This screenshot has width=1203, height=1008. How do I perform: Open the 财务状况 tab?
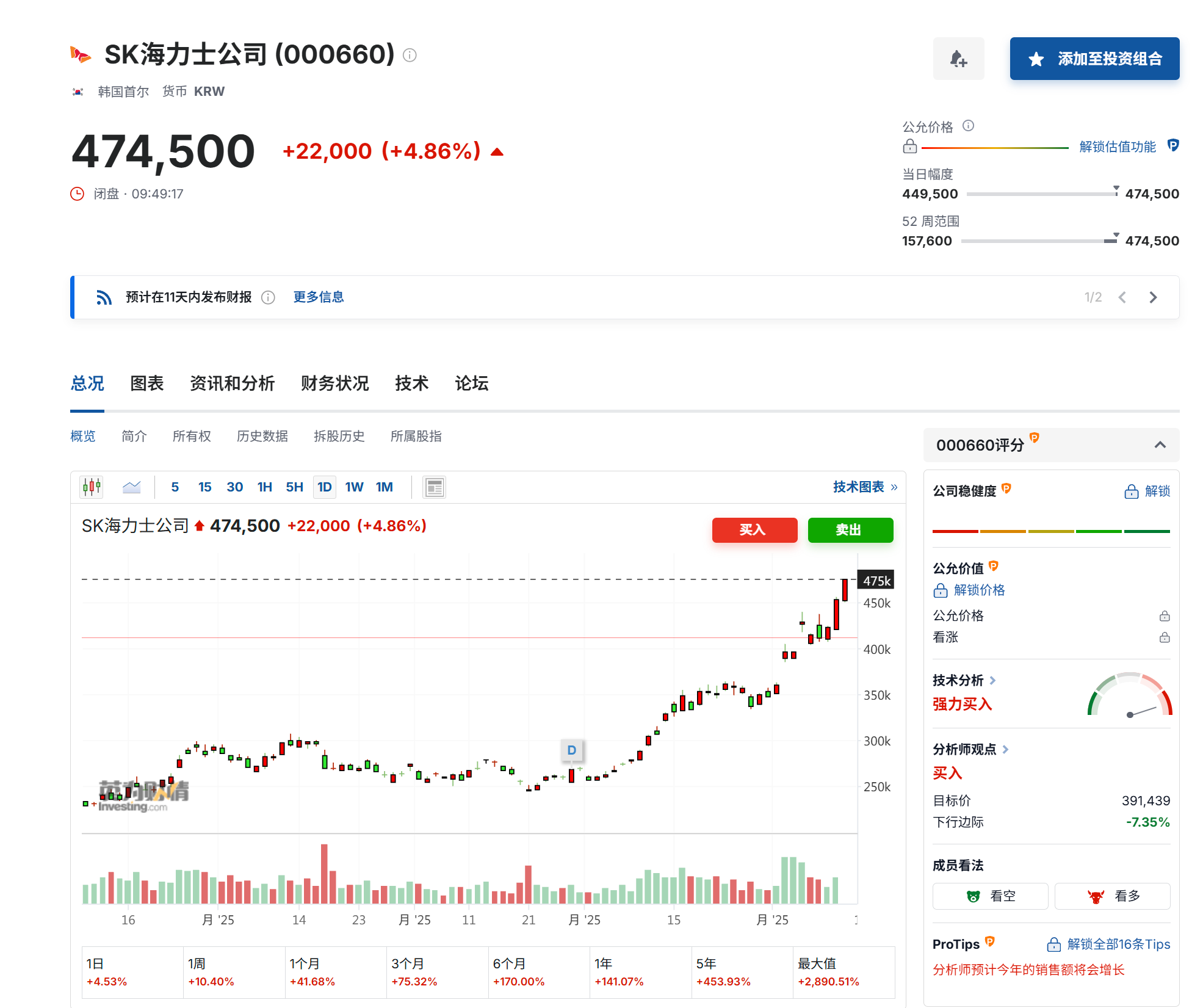pos(334,383)
